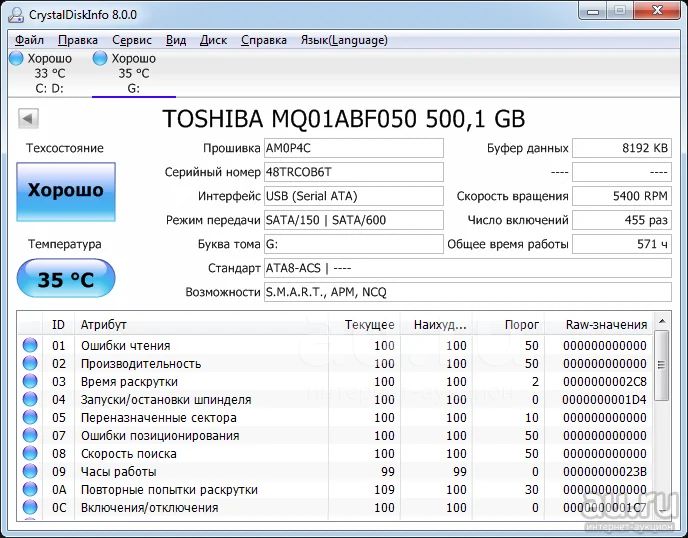Click the ID column header
The width and height of the screenshot is (688, 538).
pos(58,325)
